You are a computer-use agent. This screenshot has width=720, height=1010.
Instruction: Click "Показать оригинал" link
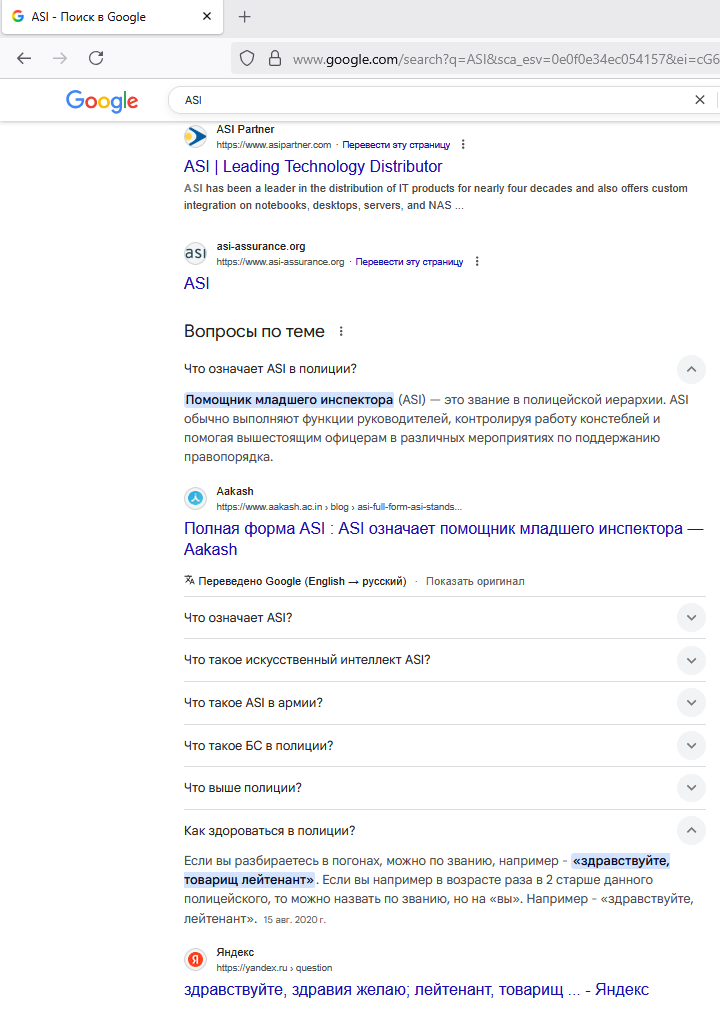tap(475, 581)
